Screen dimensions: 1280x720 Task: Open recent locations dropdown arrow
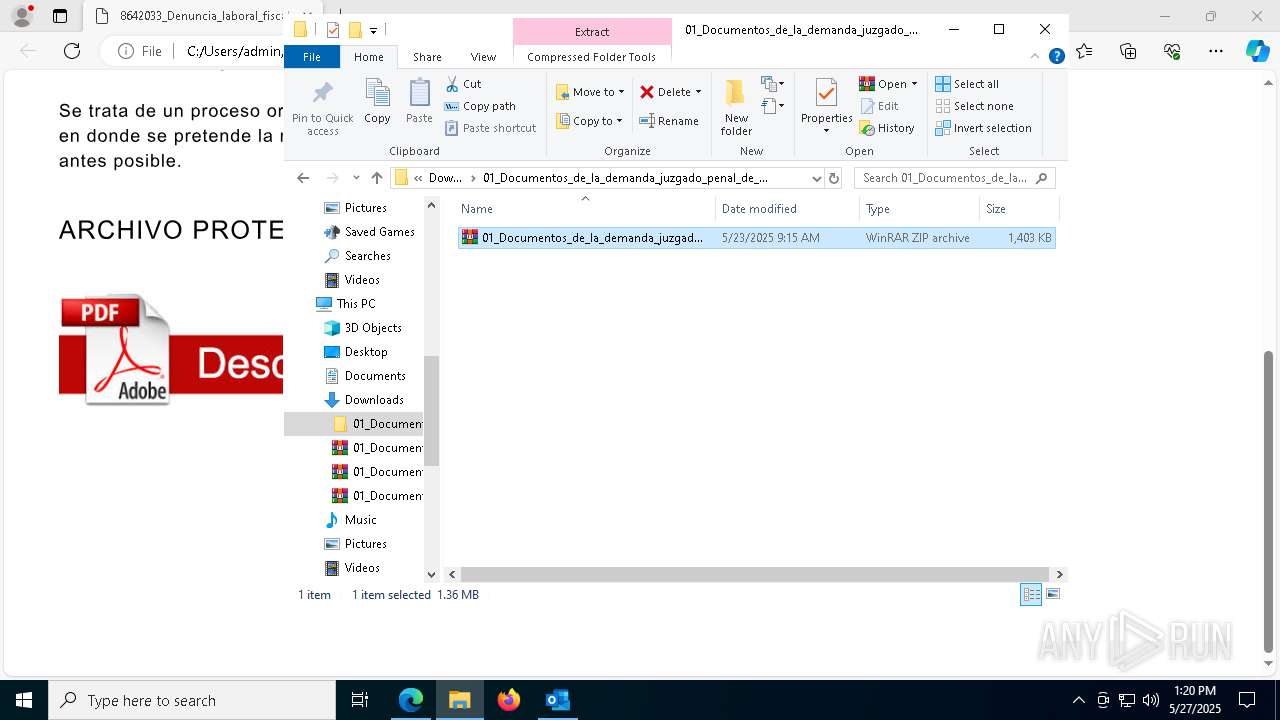[x=356, y=178]
